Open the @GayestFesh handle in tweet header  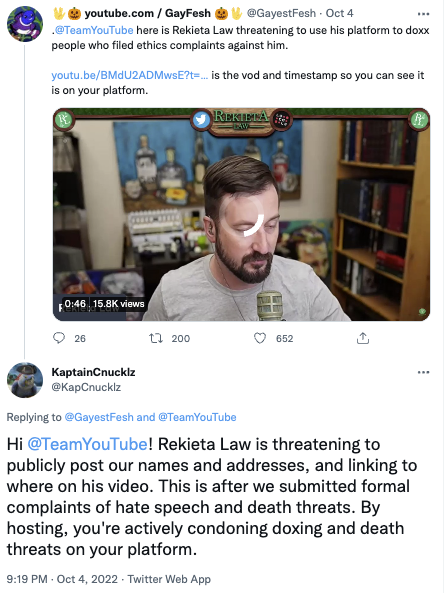(281, 13)
